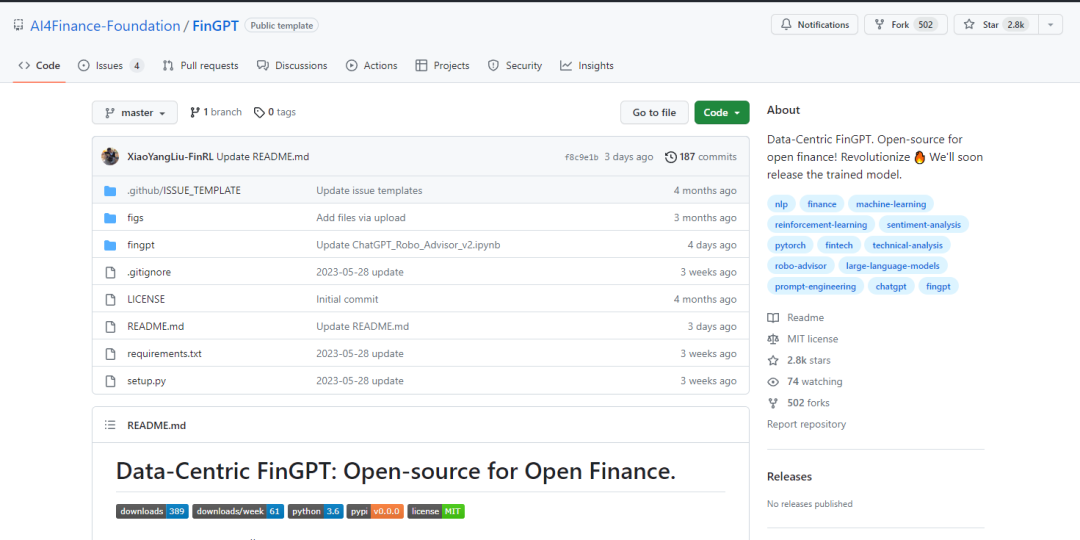The image size is (1080, 540).
Task: Open the Security tab
Action: pos(515,66)
